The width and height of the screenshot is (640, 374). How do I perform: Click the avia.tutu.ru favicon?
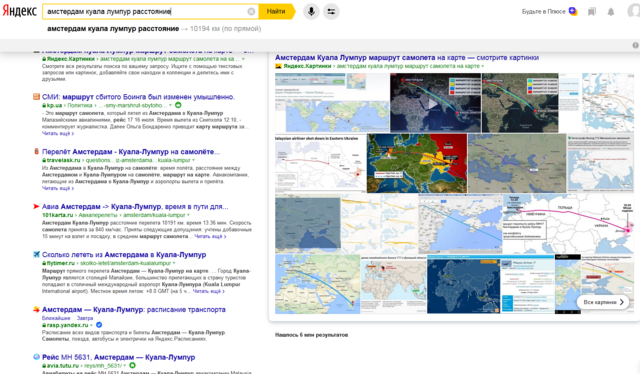[36, 357]
